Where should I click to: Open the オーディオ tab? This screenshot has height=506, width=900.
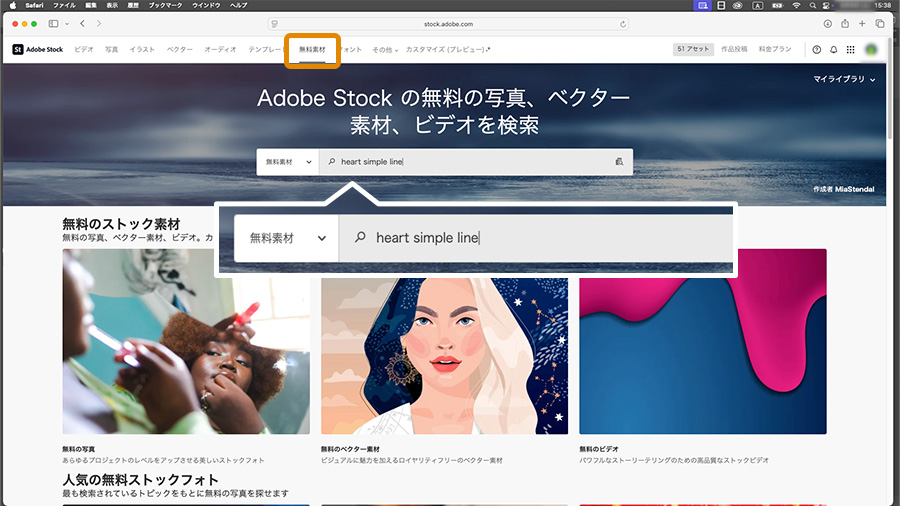coord(220,49)
